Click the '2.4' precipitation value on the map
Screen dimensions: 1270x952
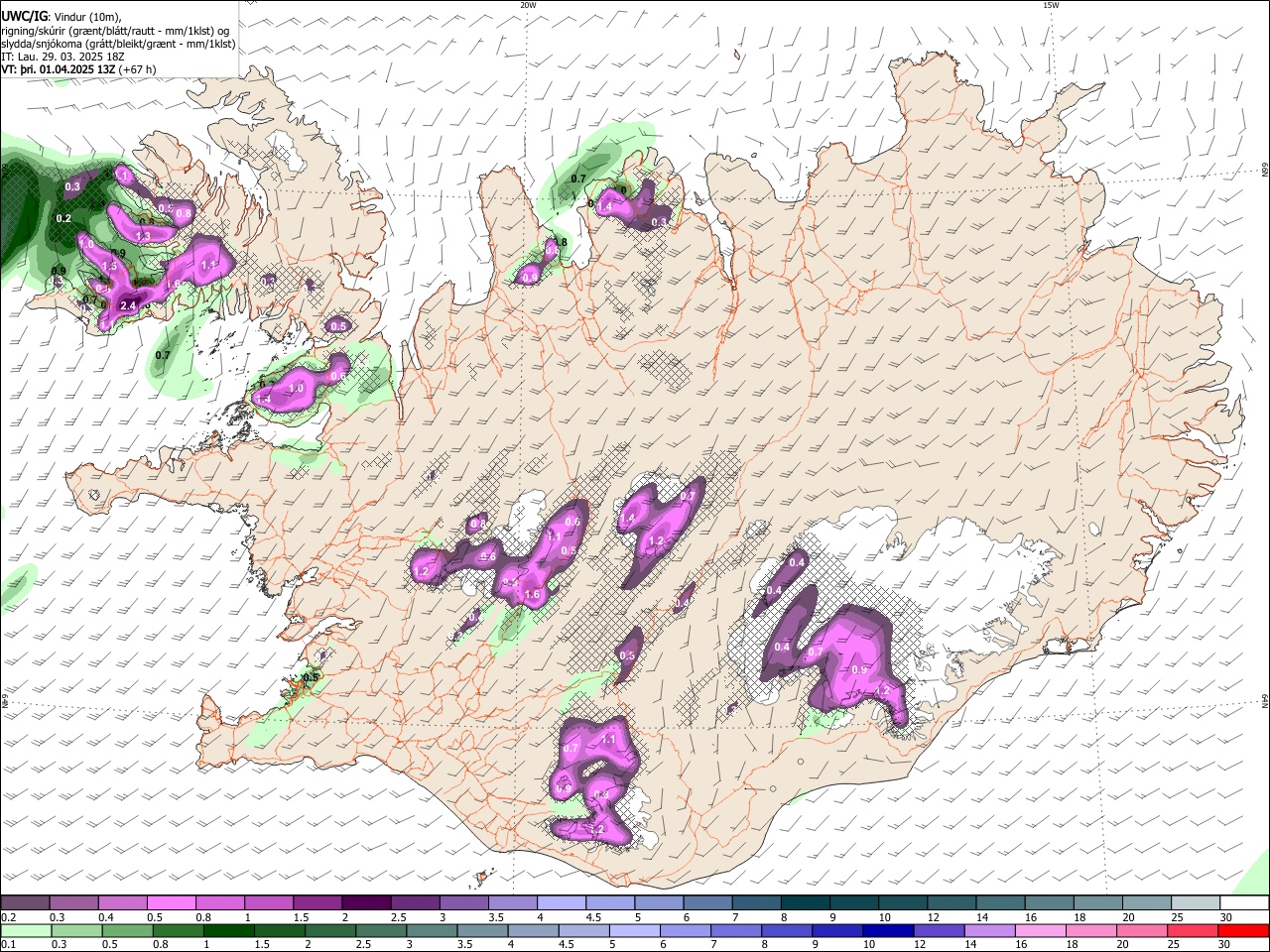pos(128,306)
